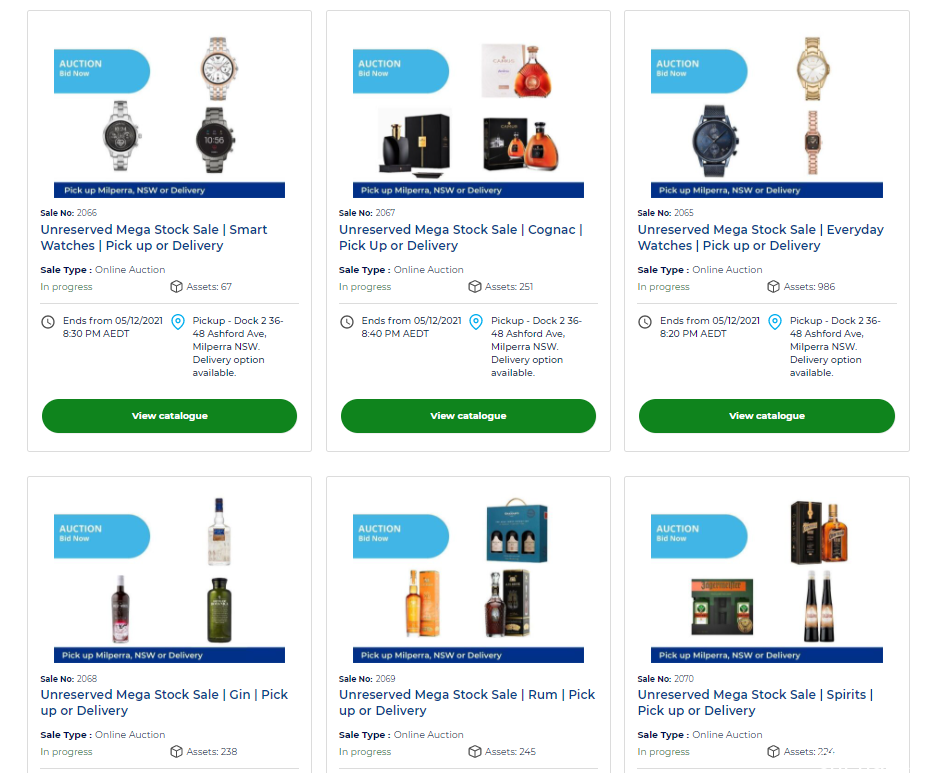View catalogue for Smart Watches sale
This screenshot has height=773, width=928.
coord(169,416)
